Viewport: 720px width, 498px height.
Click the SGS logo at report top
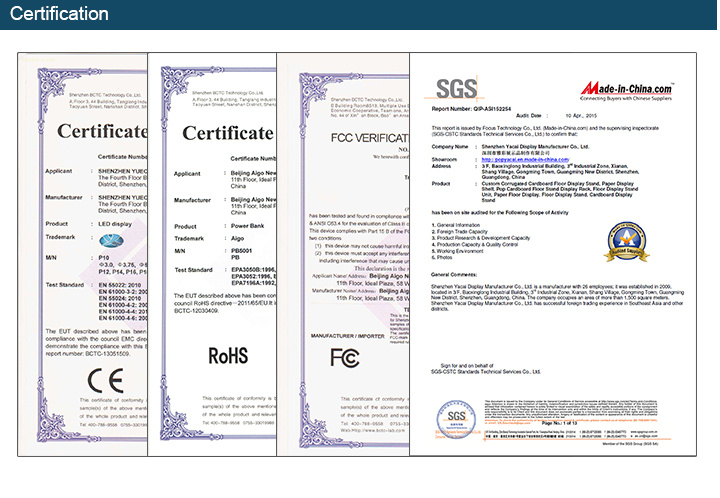456,88
